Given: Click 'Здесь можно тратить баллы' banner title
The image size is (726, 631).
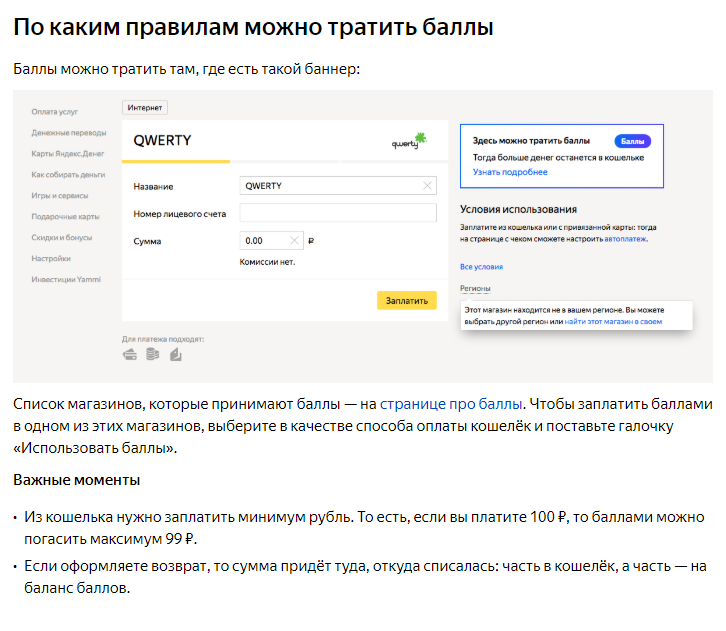Looking at the screenshot, I should [x=531, y=141].
